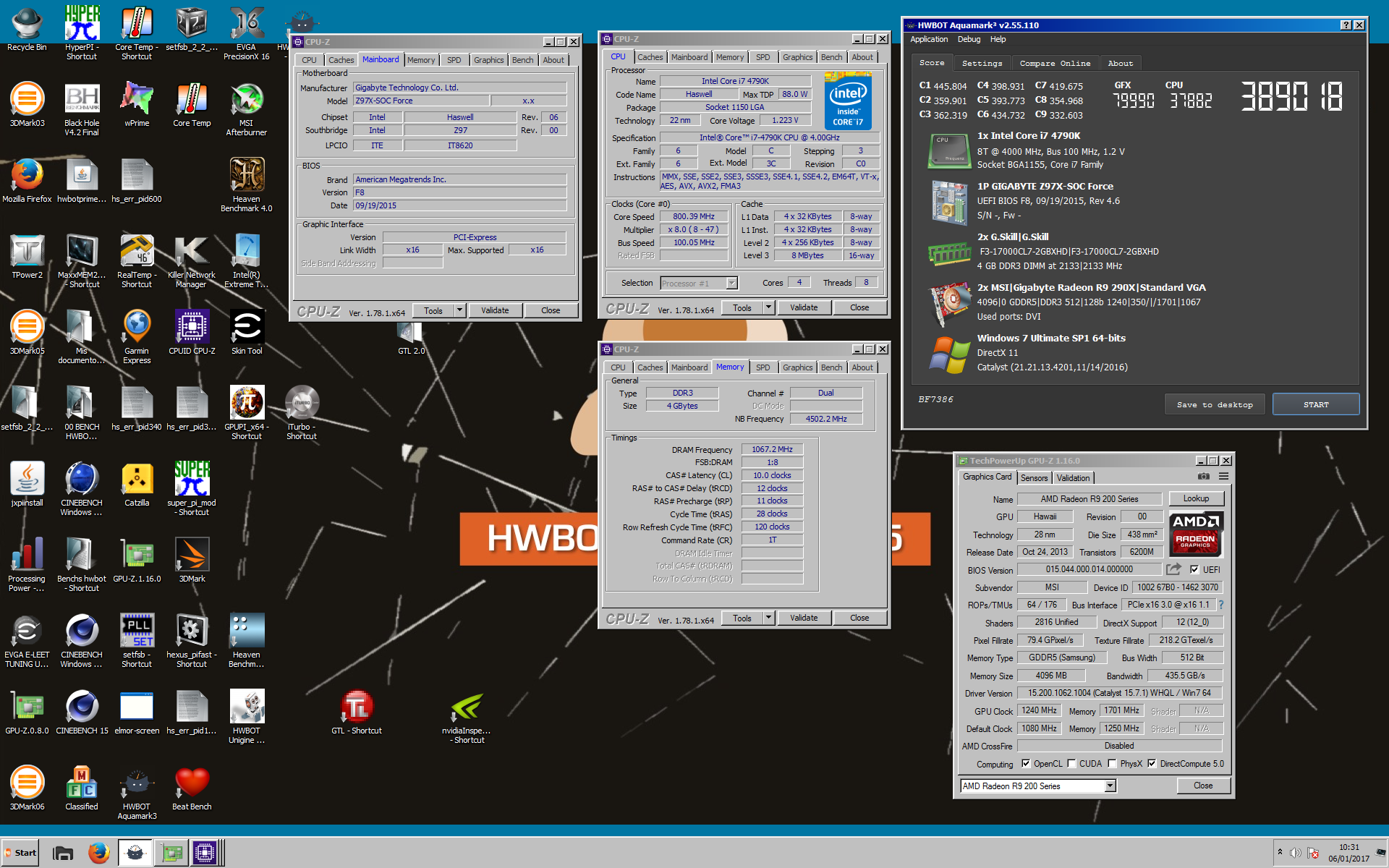Open Processor #1 selection dropdown

click(x=731, y=284)
